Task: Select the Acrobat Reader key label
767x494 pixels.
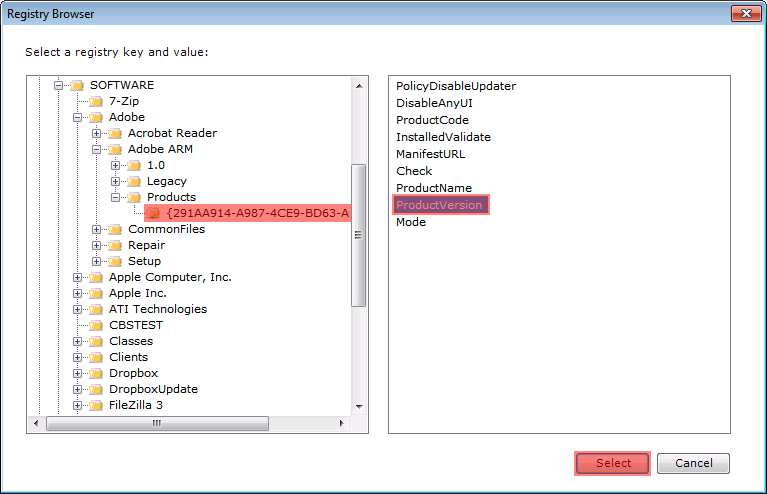Action: click(172, 133)
